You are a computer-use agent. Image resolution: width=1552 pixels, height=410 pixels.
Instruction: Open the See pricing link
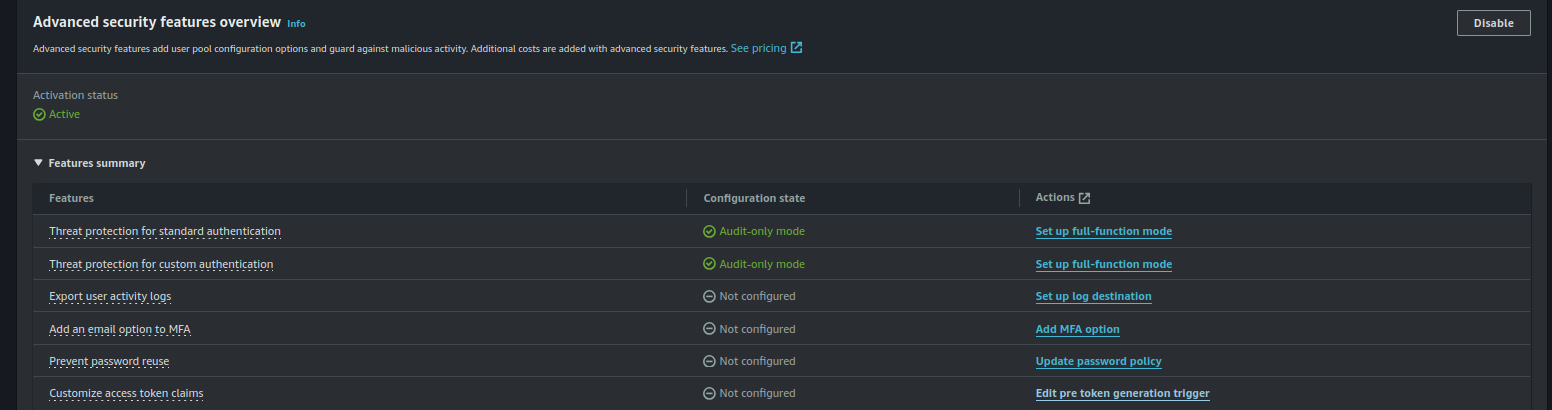click(758, 48)
